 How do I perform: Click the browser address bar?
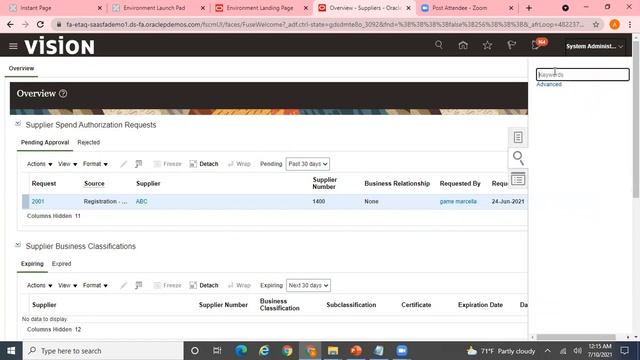point(324,24)
